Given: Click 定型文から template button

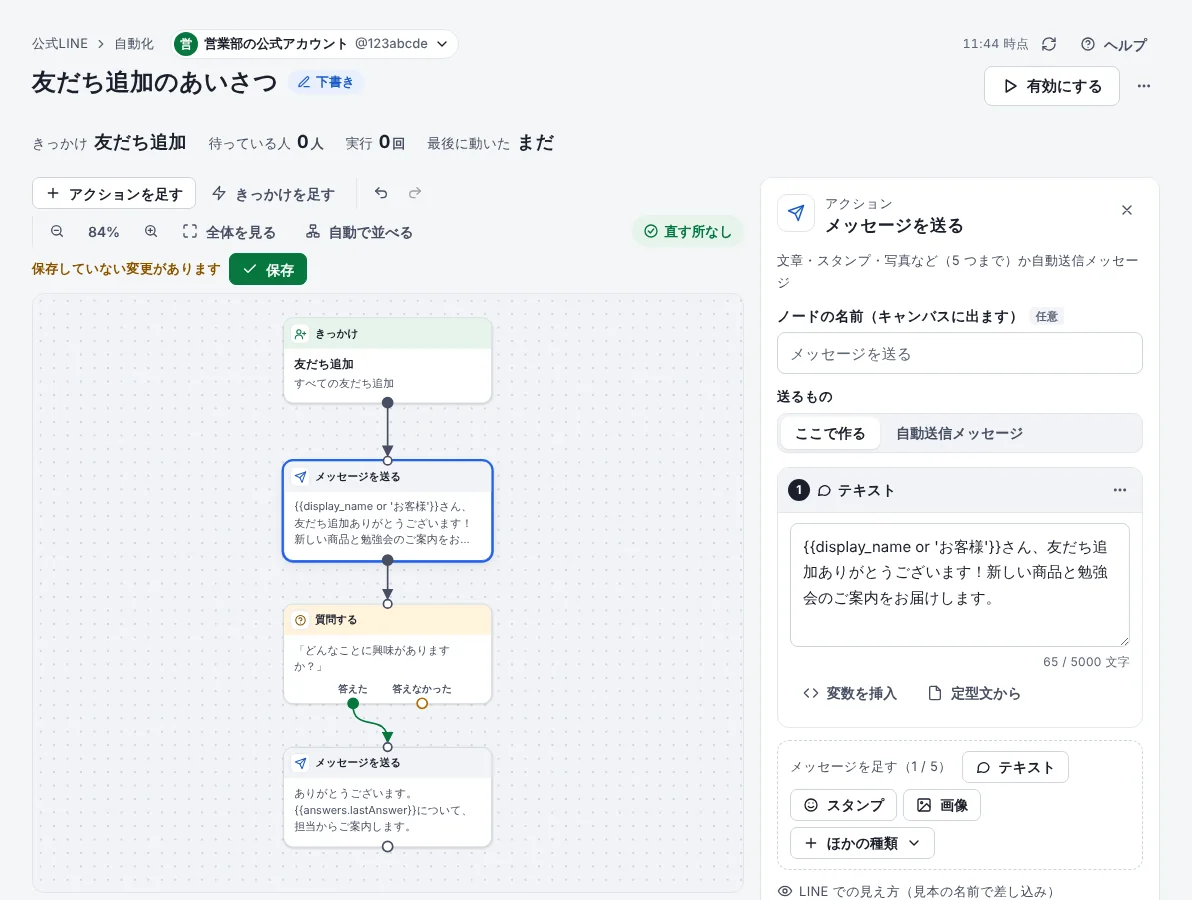Looking at the screenshot, I should click(975, 693).
